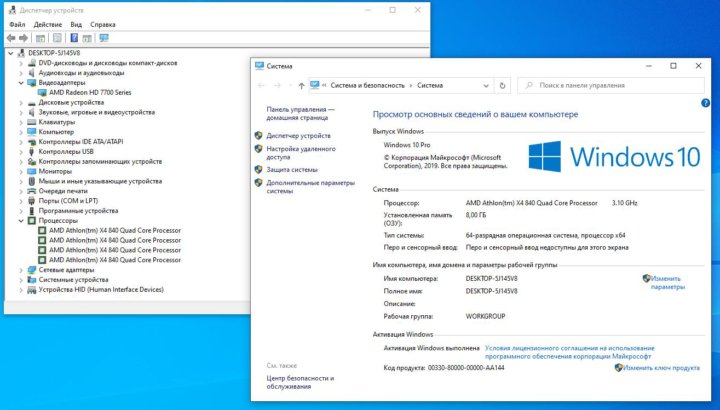Expand the Сетевые адаптеры category
Screen dimensions: 720x410
point(21,270)
